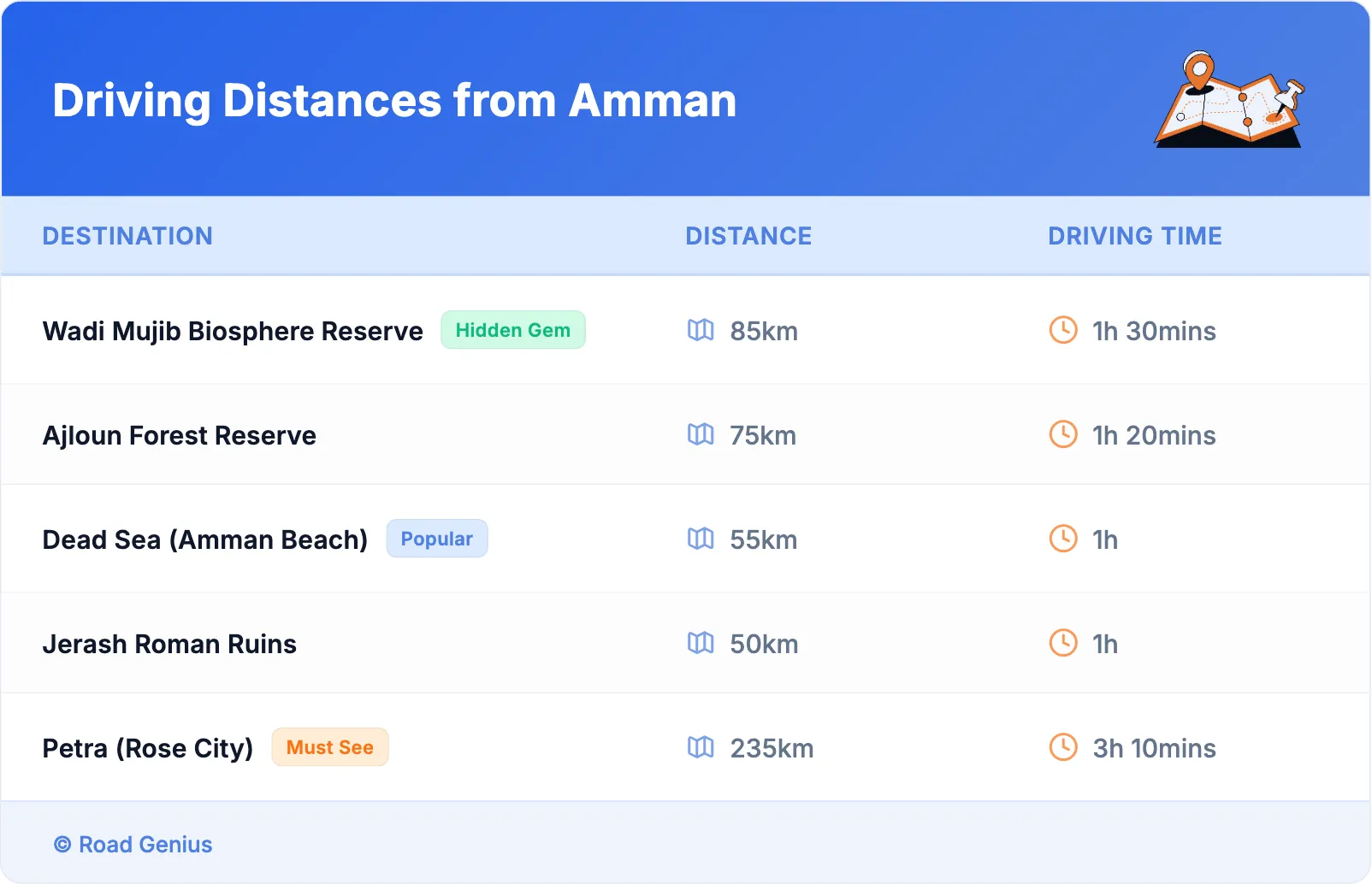Click the DESTINATION column header
Screen dimensions: 1372x884
(x=127, y=236)
